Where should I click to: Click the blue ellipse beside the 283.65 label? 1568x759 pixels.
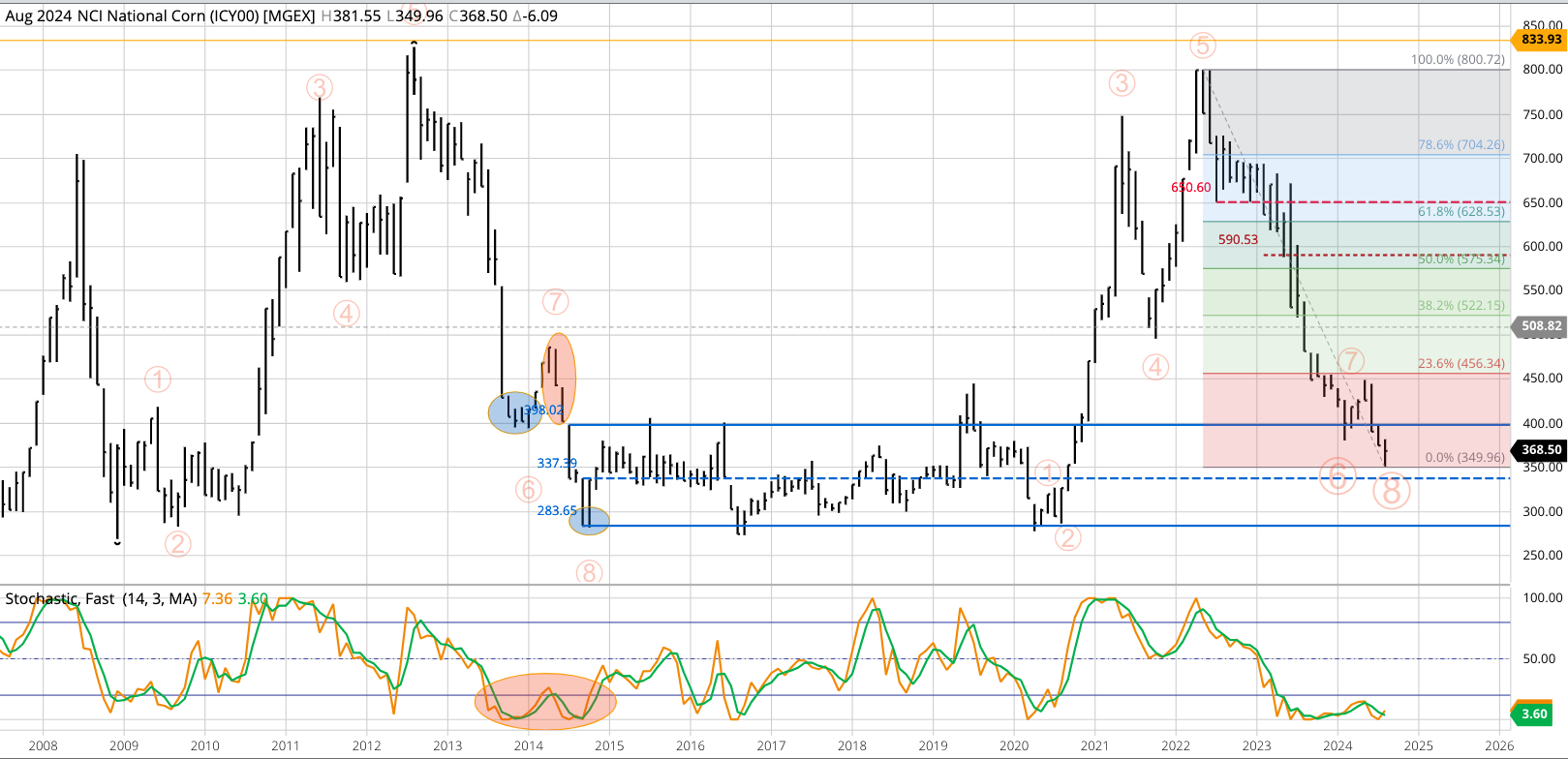point(590,522)
